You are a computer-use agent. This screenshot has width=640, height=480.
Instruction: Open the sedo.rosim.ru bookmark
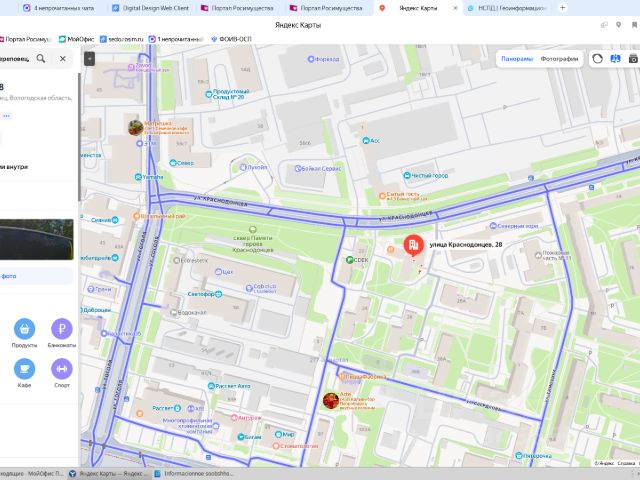pyautogui.click(x=122, y=39)
